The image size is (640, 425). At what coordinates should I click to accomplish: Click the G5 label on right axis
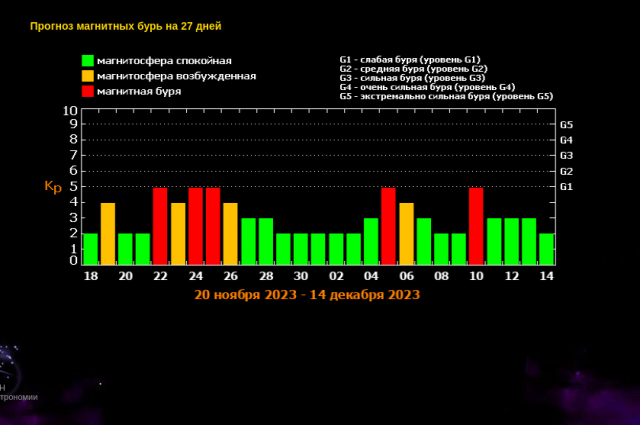coord(567,125)
